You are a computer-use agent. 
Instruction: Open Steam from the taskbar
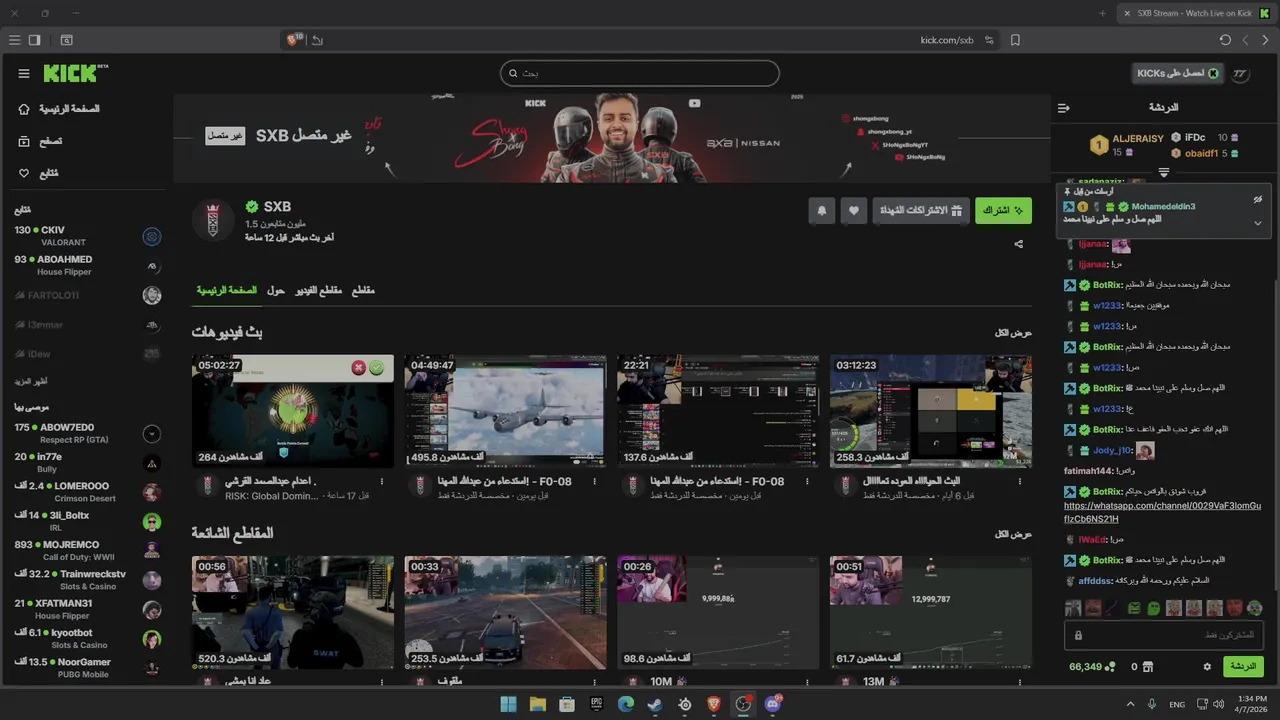tap(655, 704)
